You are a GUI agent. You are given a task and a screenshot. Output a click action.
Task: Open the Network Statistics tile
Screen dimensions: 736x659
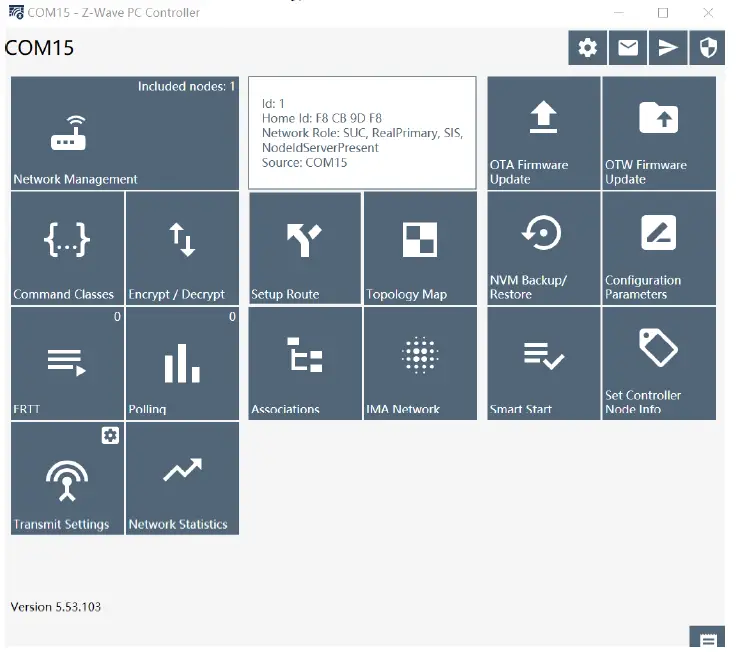click(183, 478)
